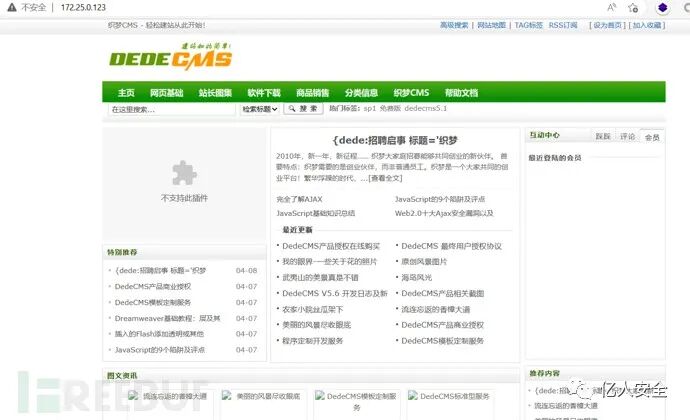The image size is (690, 420).
Task: Click the 流连忘返的香樟大道 thumbnail under 图文资讯
Action: coord(168,396)
